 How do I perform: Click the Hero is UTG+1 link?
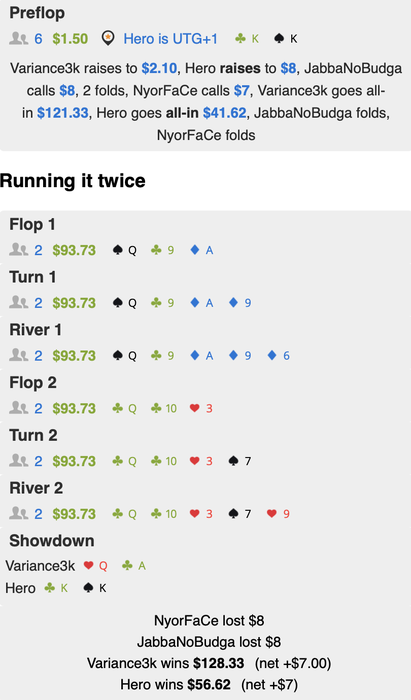pos(170,39)
